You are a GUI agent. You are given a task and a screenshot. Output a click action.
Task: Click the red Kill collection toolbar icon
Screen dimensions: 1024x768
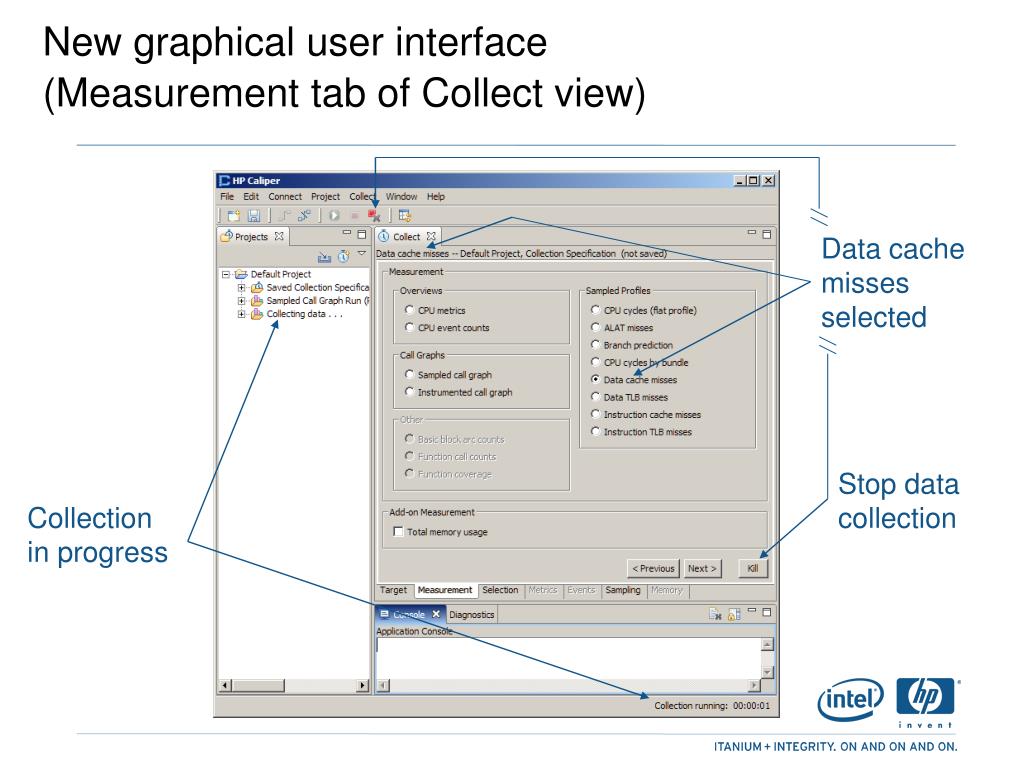374,216
